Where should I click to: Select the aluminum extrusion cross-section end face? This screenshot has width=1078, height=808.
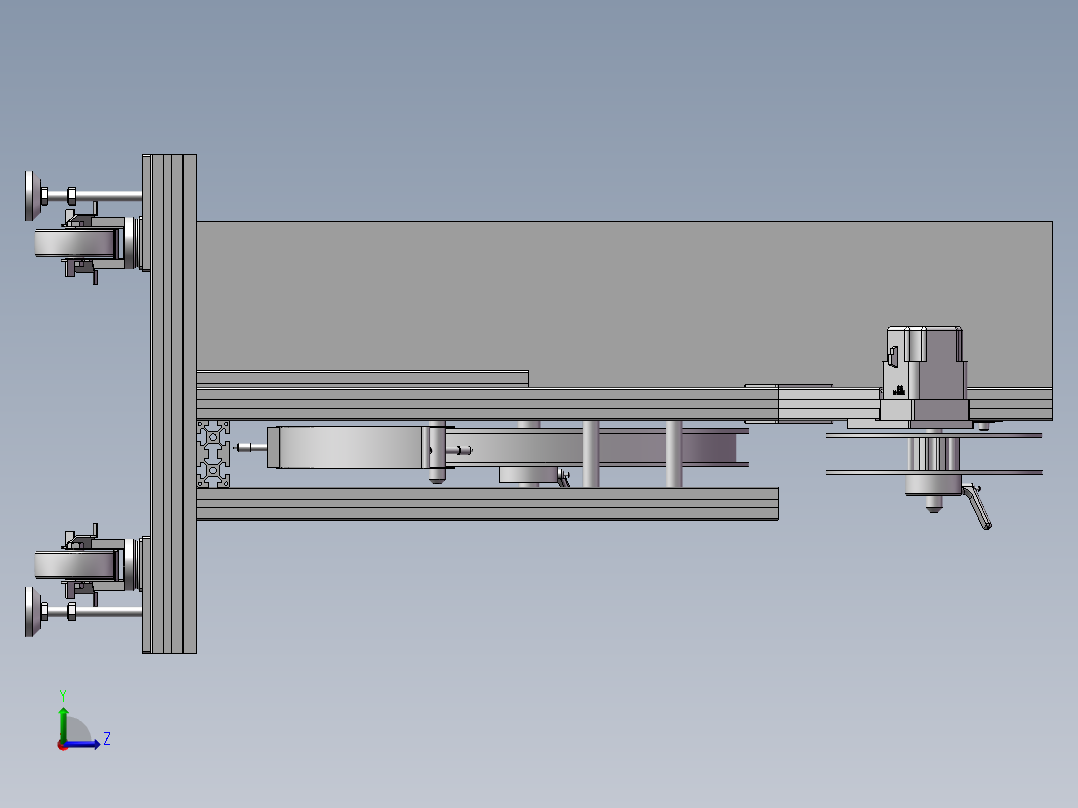coord(213,454)
